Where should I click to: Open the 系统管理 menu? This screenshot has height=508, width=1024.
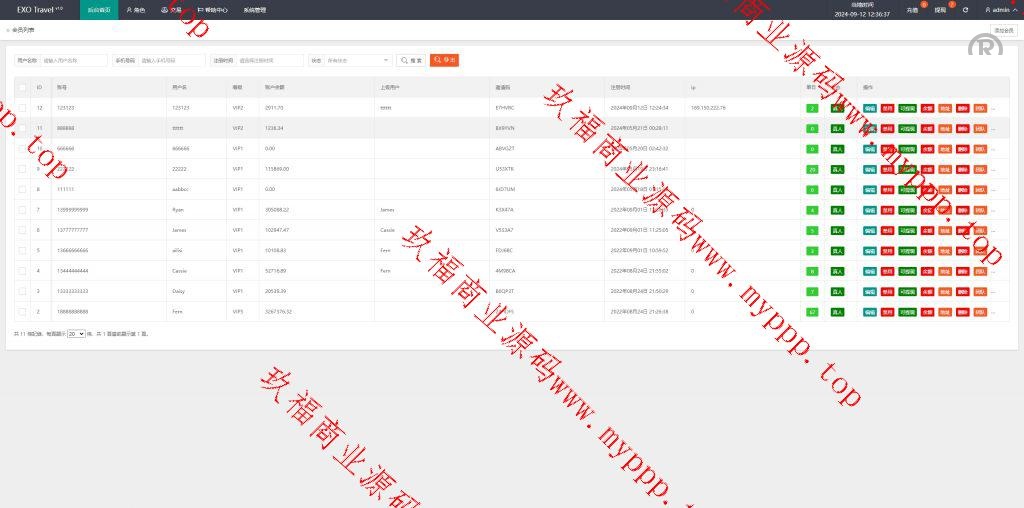[255, 10]
